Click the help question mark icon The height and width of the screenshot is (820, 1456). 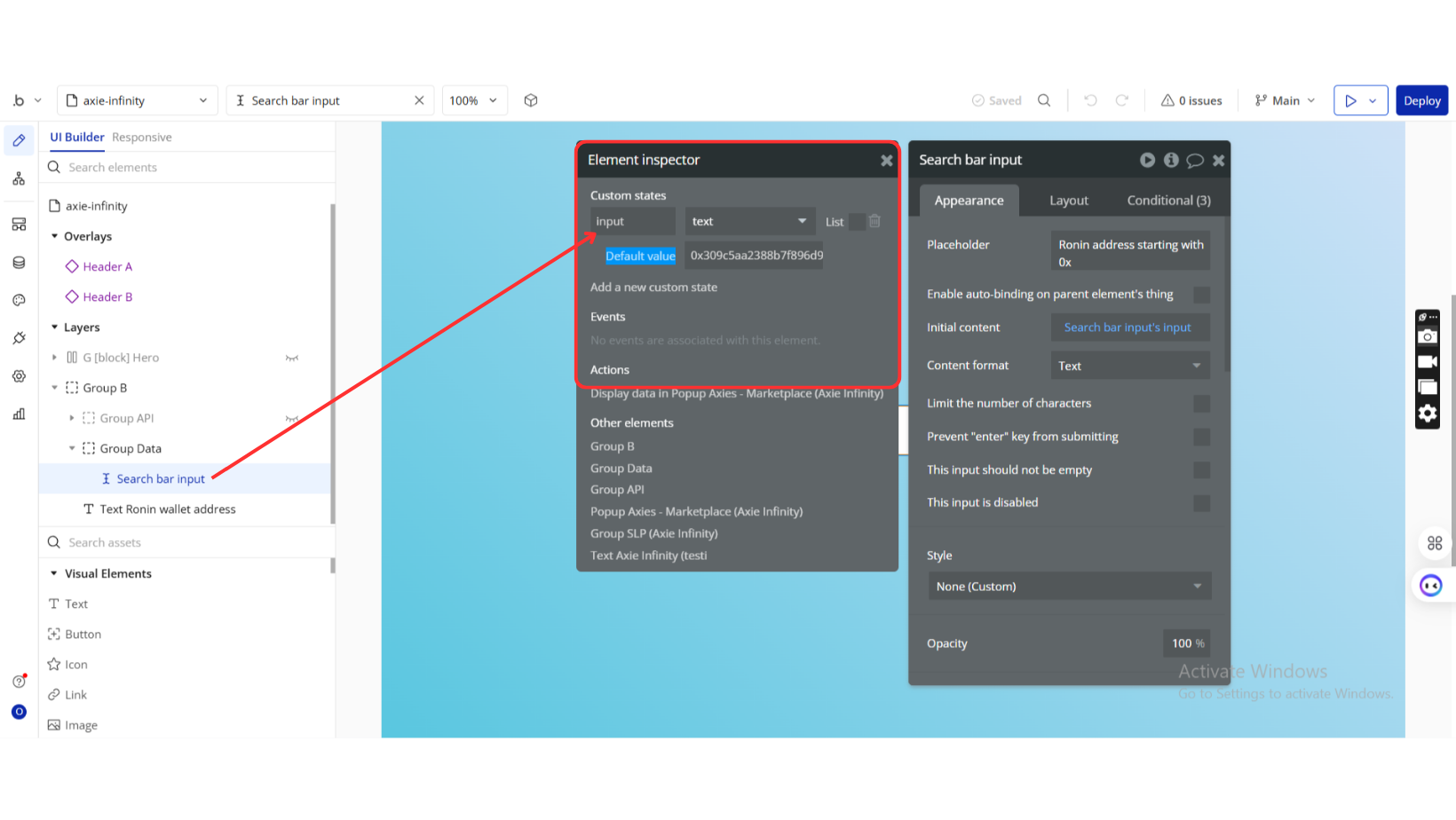pos(19,682)
